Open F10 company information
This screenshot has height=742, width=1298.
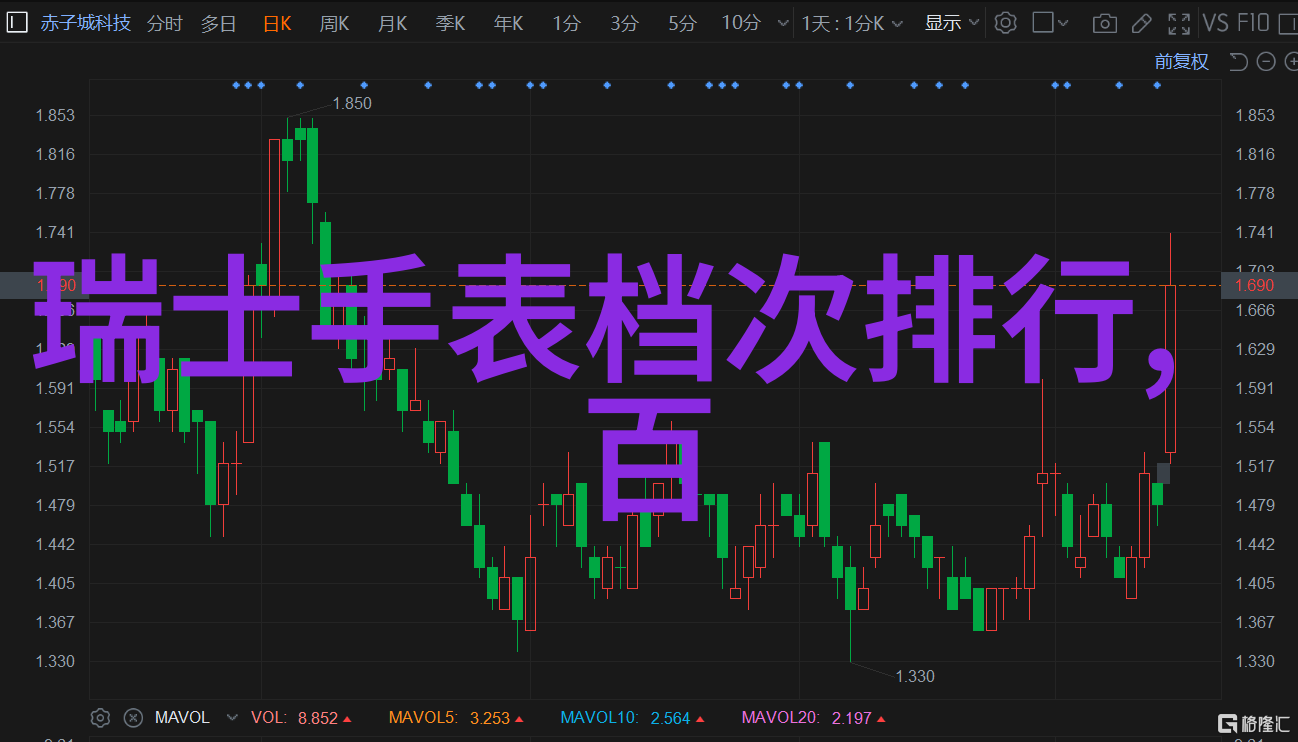[1252, 22]
